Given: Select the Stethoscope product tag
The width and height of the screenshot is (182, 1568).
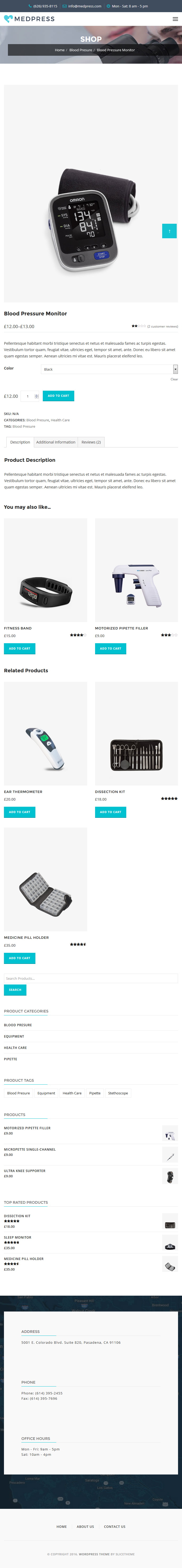Looking at the screenshot, I should pyautogui.click(x=118, y=1093).
